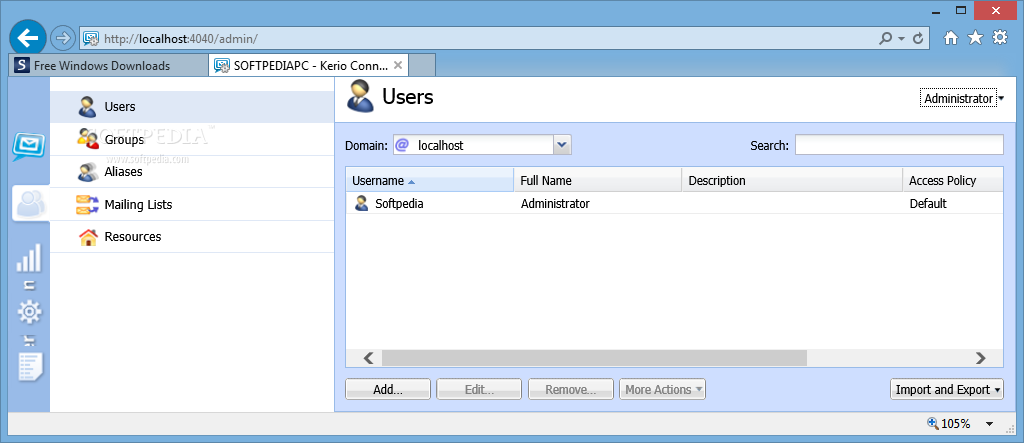Open the browser tools gear icon

coord(1000,37)
